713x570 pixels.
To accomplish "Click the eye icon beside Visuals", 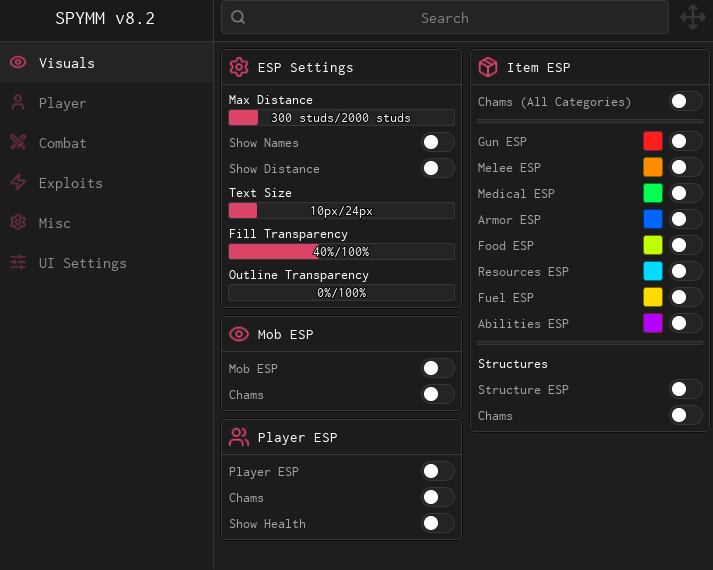I will pyautogui.click(x=18, y=63).
